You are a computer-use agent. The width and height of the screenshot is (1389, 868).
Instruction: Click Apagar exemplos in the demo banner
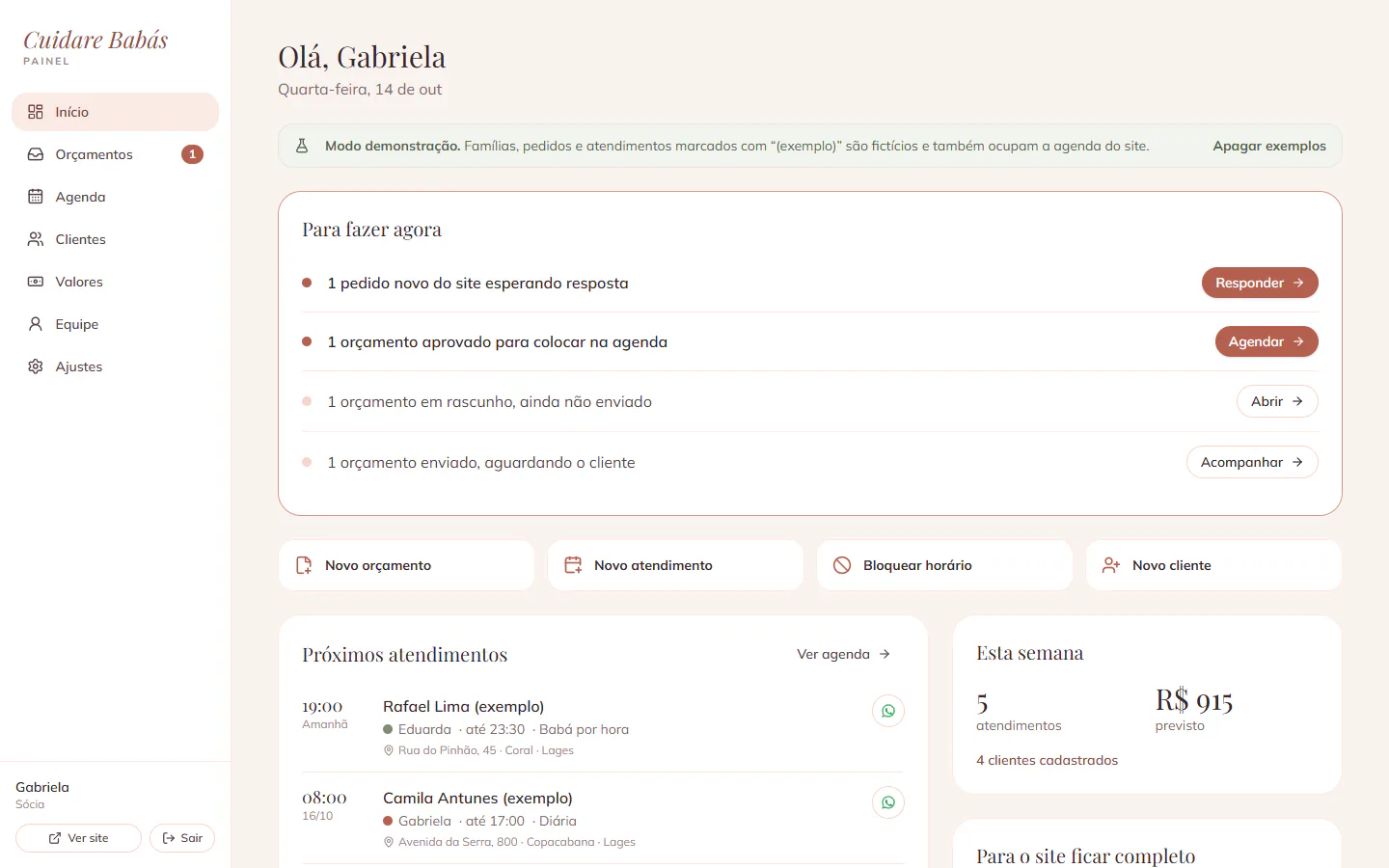coord(1269,146)
